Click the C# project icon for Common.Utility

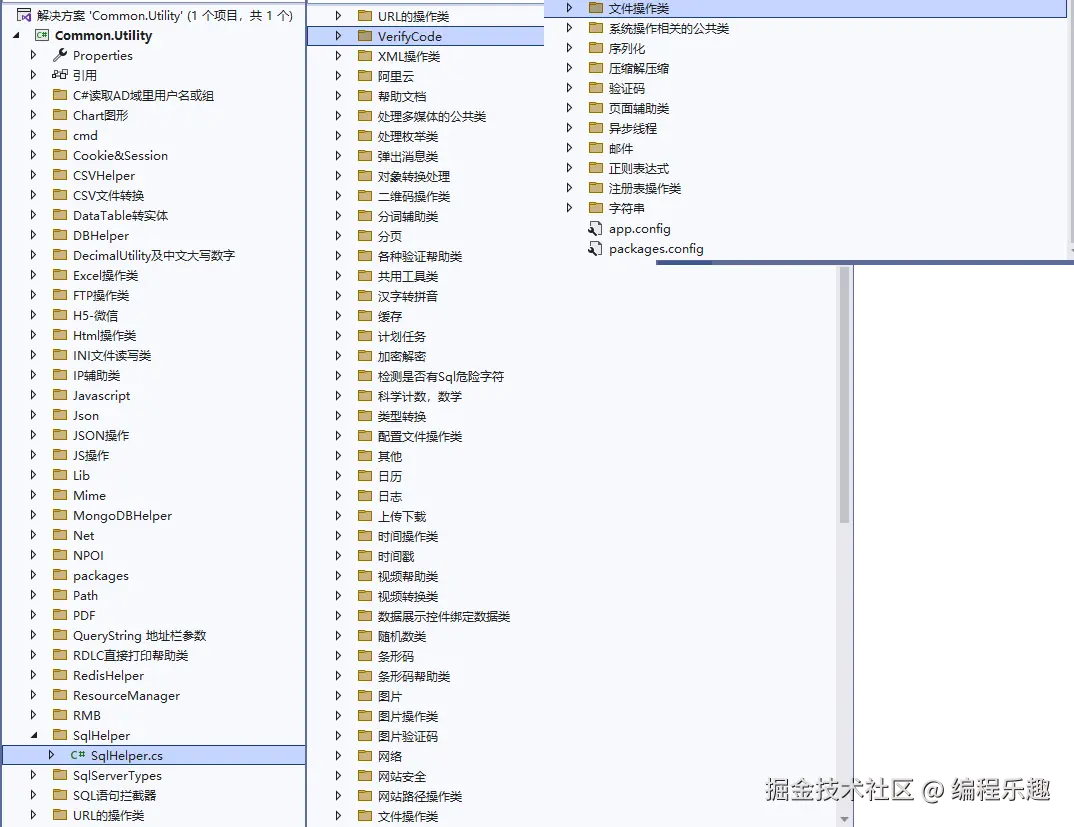pos(40,35)
